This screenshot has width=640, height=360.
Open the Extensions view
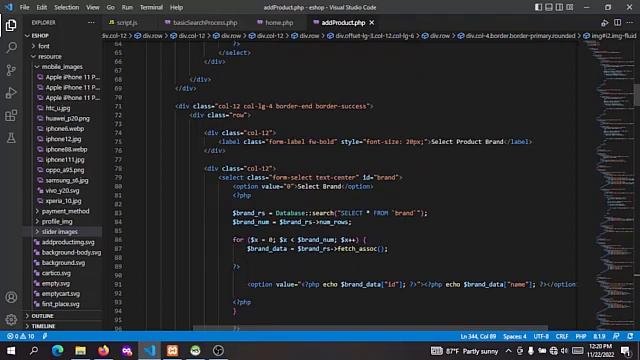coord(11,116)
